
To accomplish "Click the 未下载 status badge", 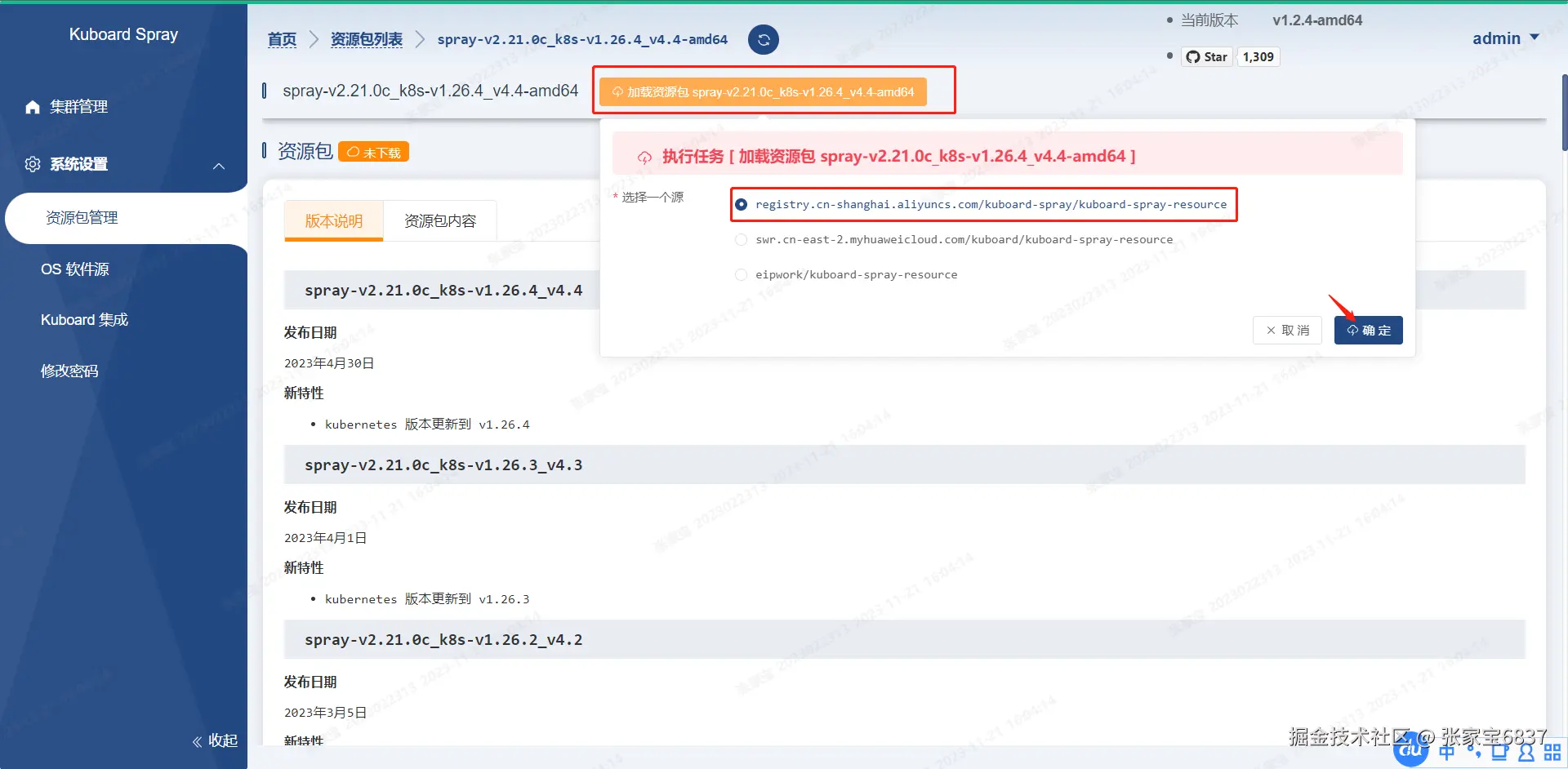I will pos(373,152).
